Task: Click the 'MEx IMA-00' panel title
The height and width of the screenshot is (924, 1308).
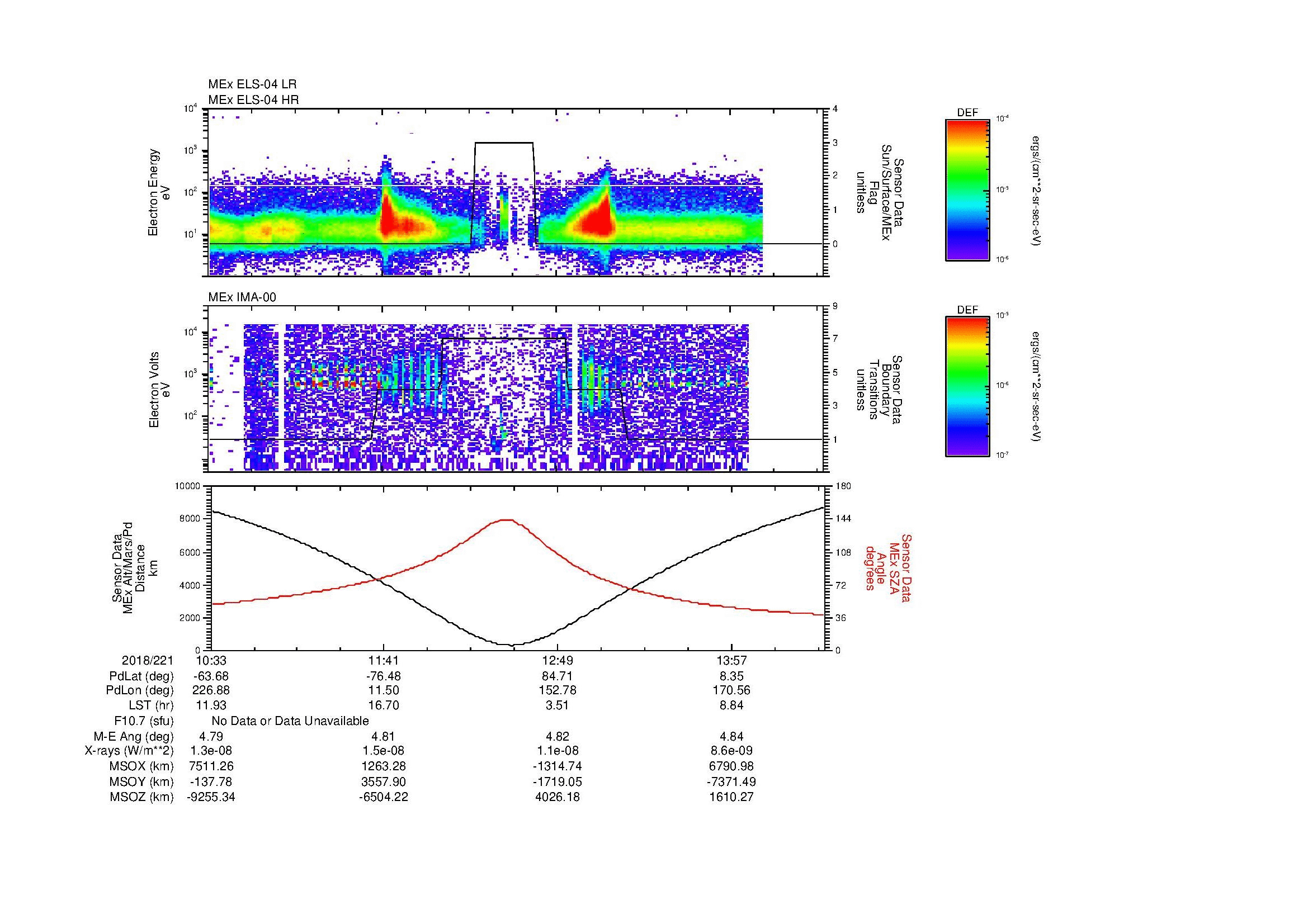Action: click(242, 297)
